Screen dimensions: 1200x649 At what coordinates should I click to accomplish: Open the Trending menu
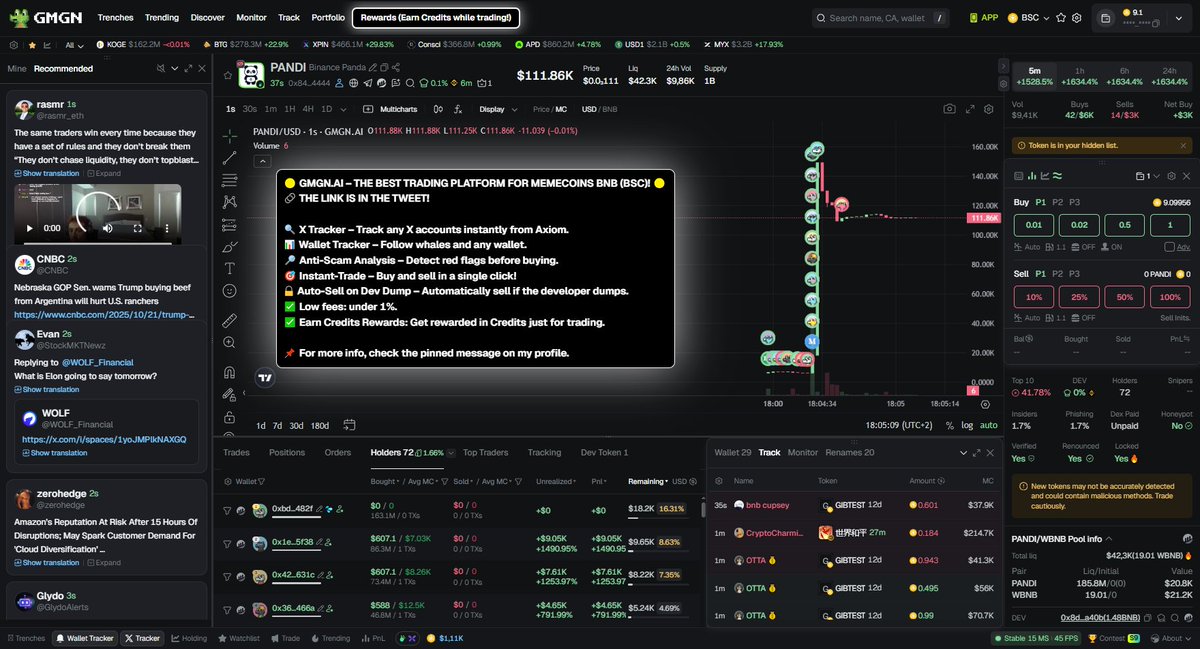[x=162, y=18]
